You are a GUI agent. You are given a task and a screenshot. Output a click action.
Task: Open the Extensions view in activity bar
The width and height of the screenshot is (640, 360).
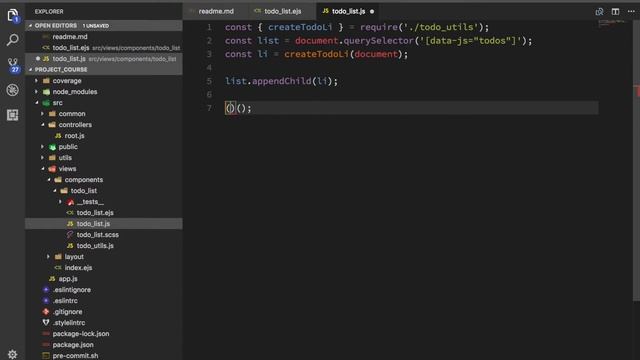[x=13, y=115]
